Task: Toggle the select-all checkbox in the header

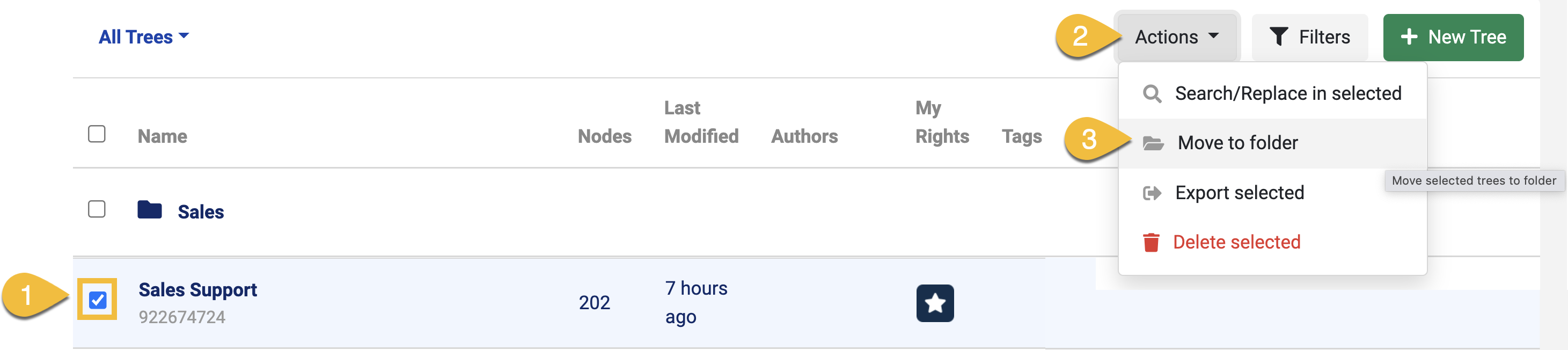Action: 97,133
